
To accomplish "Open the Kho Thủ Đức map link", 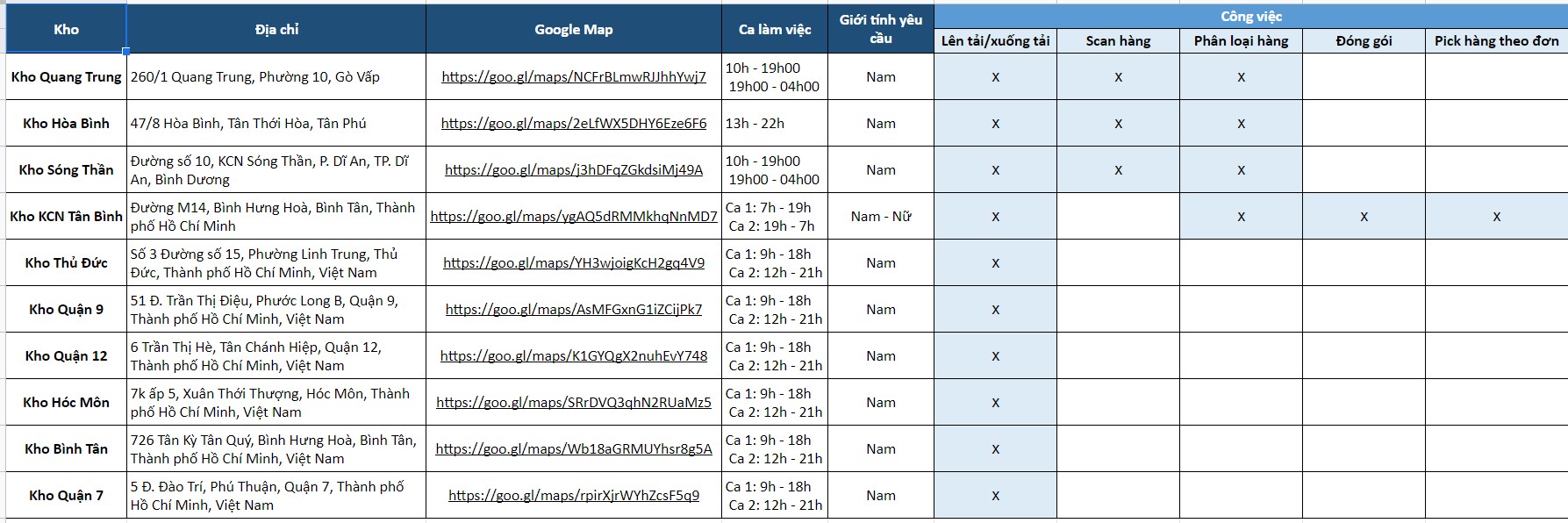I will coord(574,263).
